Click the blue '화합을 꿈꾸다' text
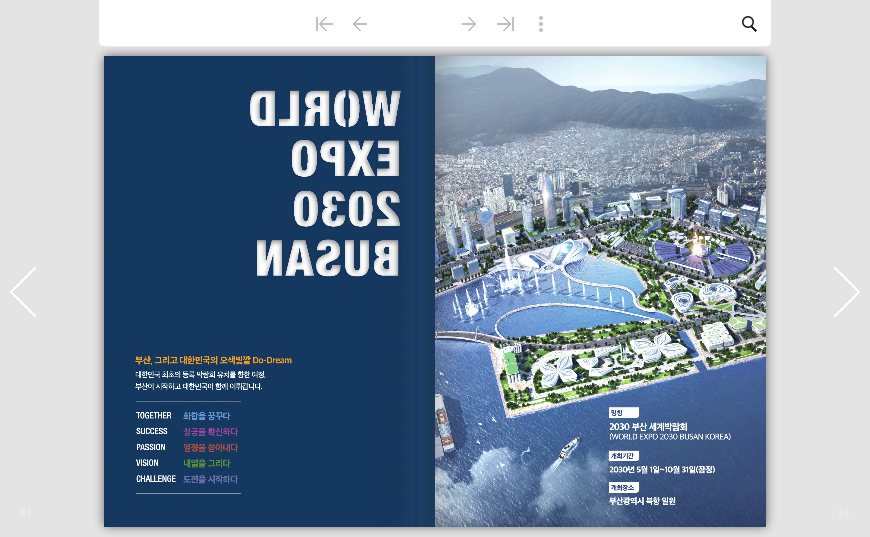 click(x=206, y=416)
